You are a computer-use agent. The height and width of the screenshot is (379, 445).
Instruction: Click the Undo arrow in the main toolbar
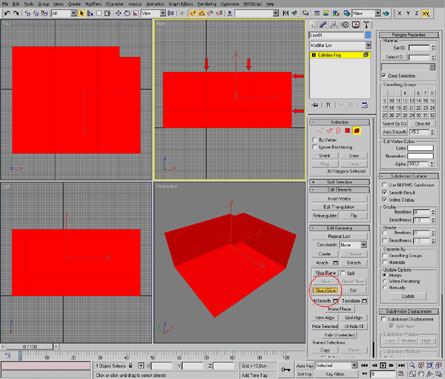[7, 13]
